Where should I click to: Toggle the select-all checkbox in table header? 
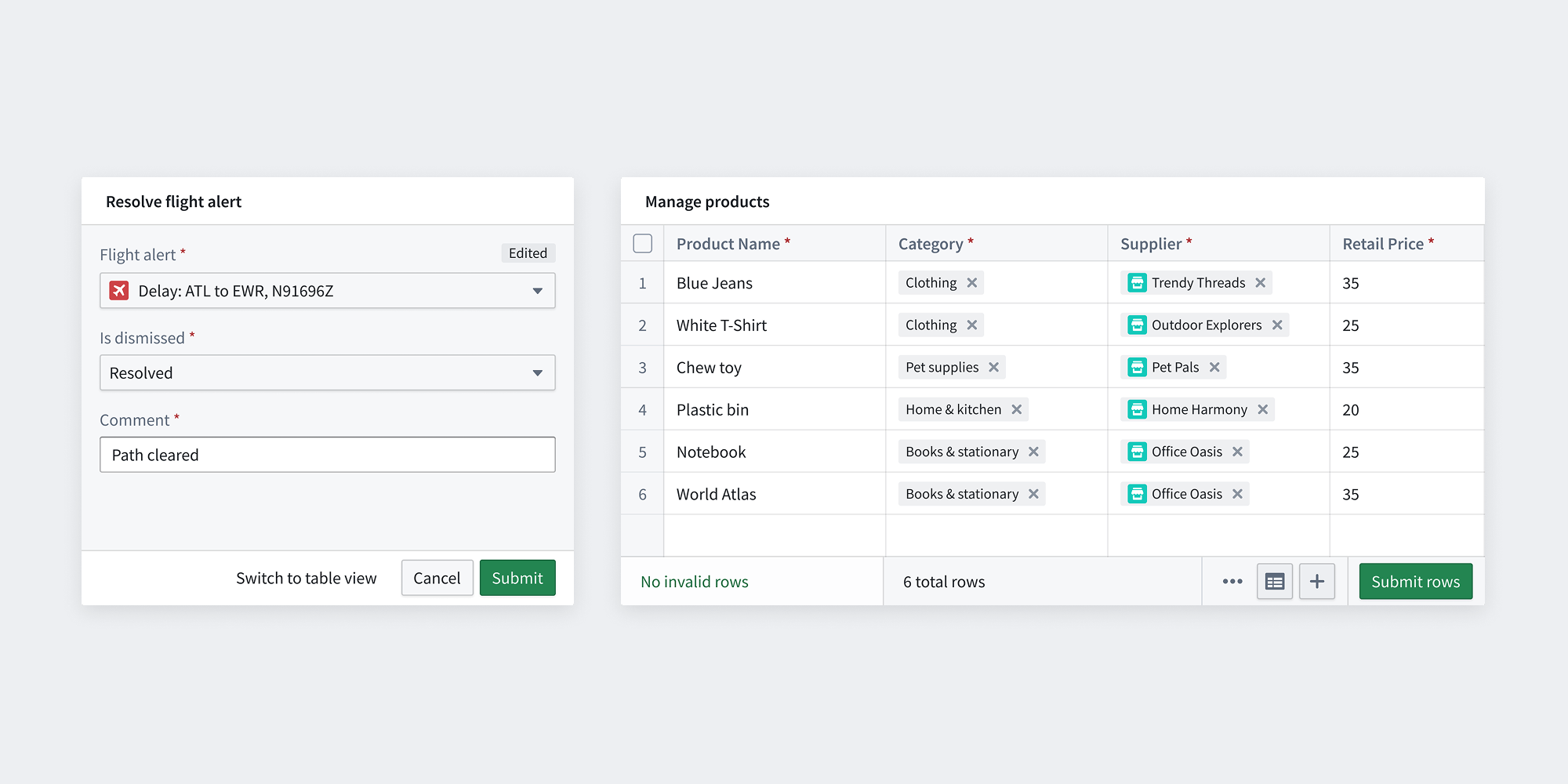click(642, 243)
